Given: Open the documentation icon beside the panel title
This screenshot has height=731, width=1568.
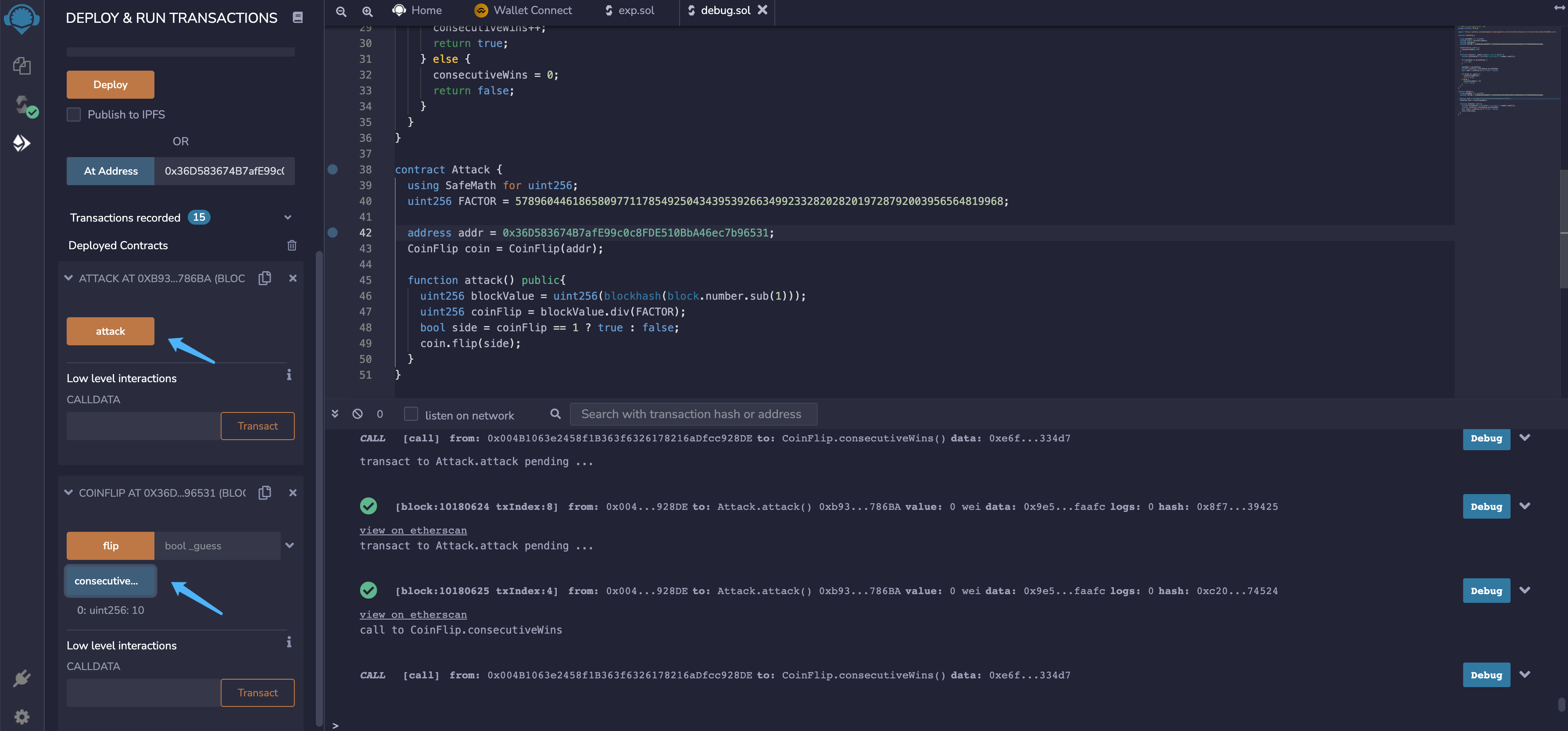Looking at the screenshot, I should (x=297, y=17).
